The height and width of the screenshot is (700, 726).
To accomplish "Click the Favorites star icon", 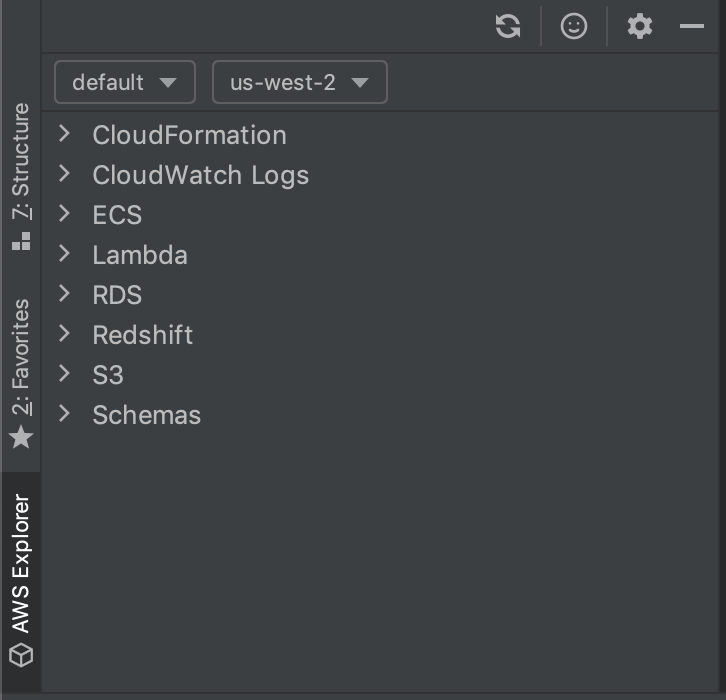I will (21, 437).
